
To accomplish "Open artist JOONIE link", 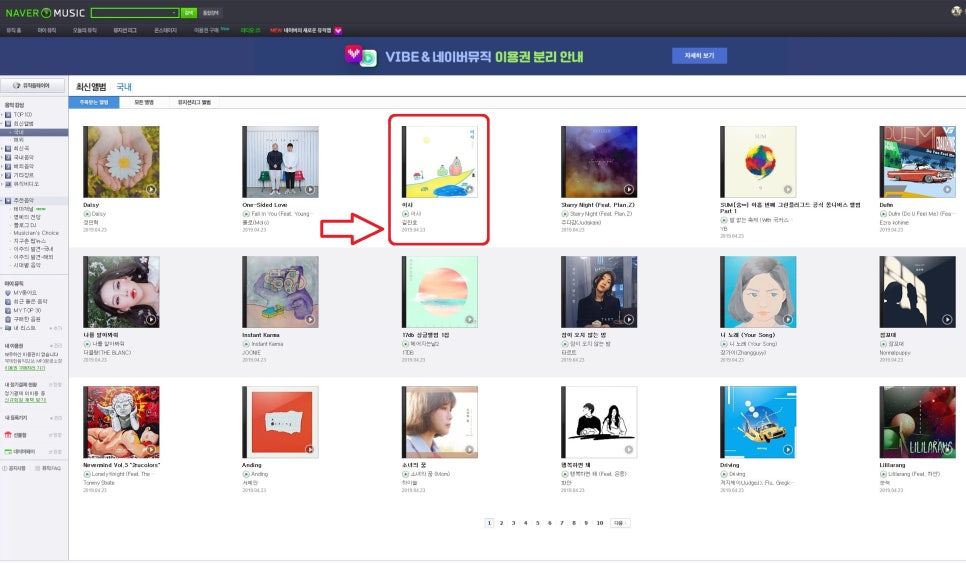I will coord(251,352).
